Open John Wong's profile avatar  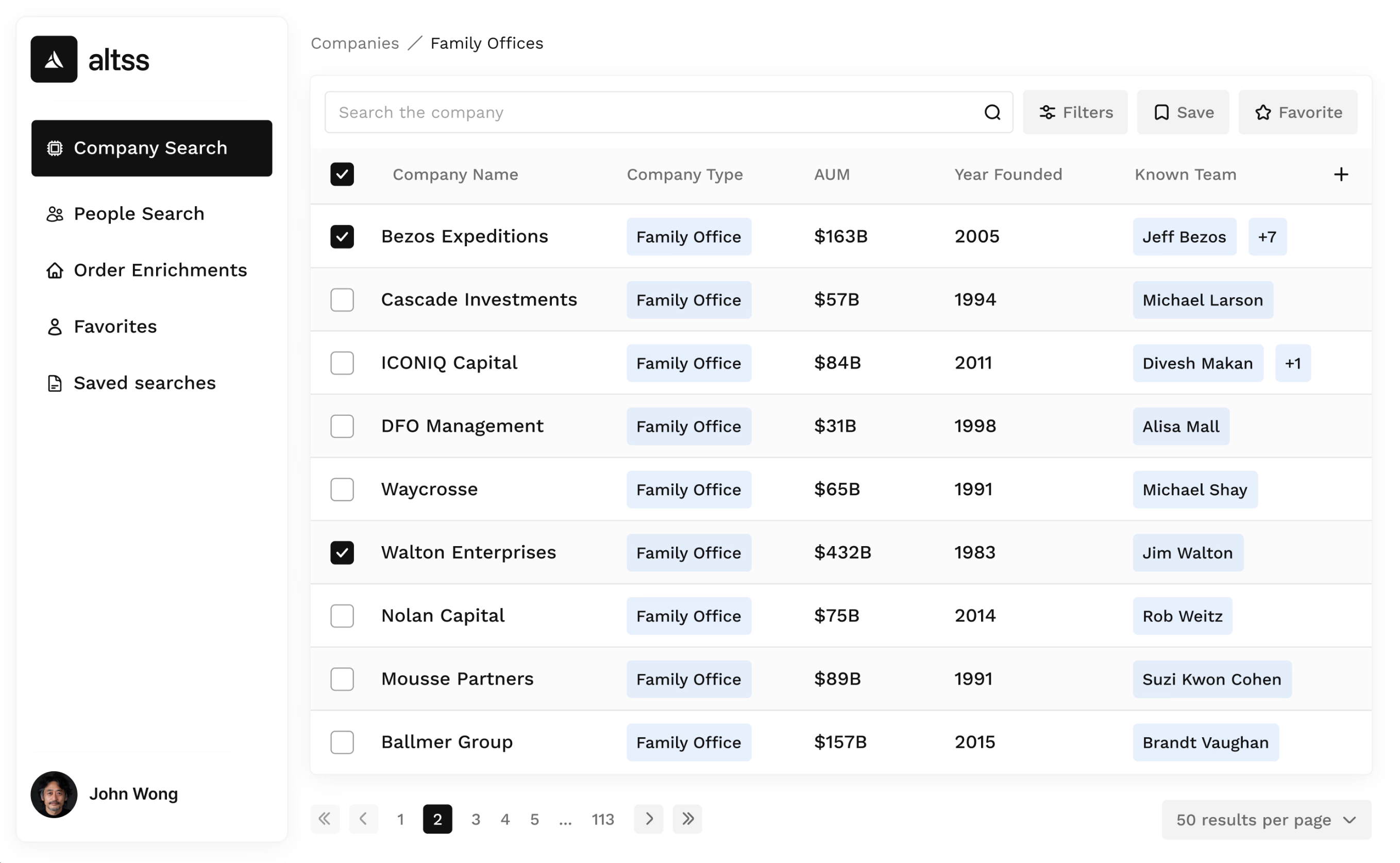(x=54, y=794)
